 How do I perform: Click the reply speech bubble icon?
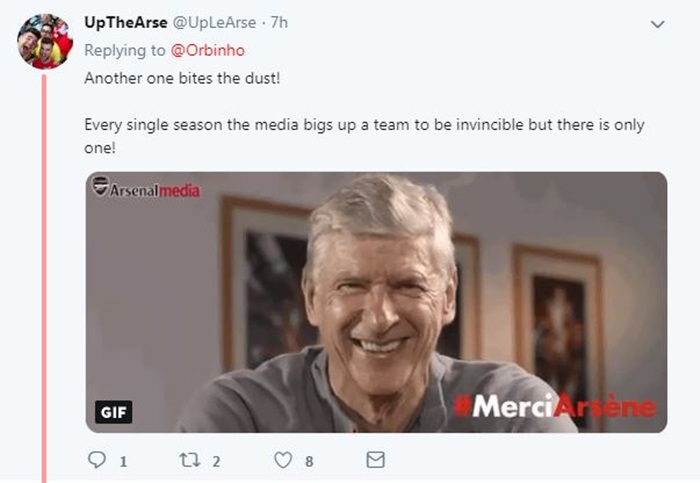(97, 460)
